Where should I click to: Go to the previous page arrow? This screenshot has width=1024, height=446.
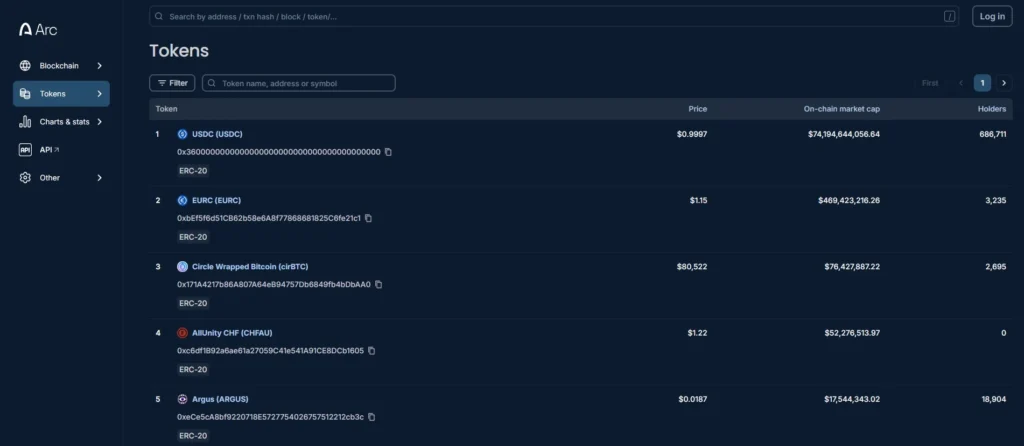tap(961, 83)
